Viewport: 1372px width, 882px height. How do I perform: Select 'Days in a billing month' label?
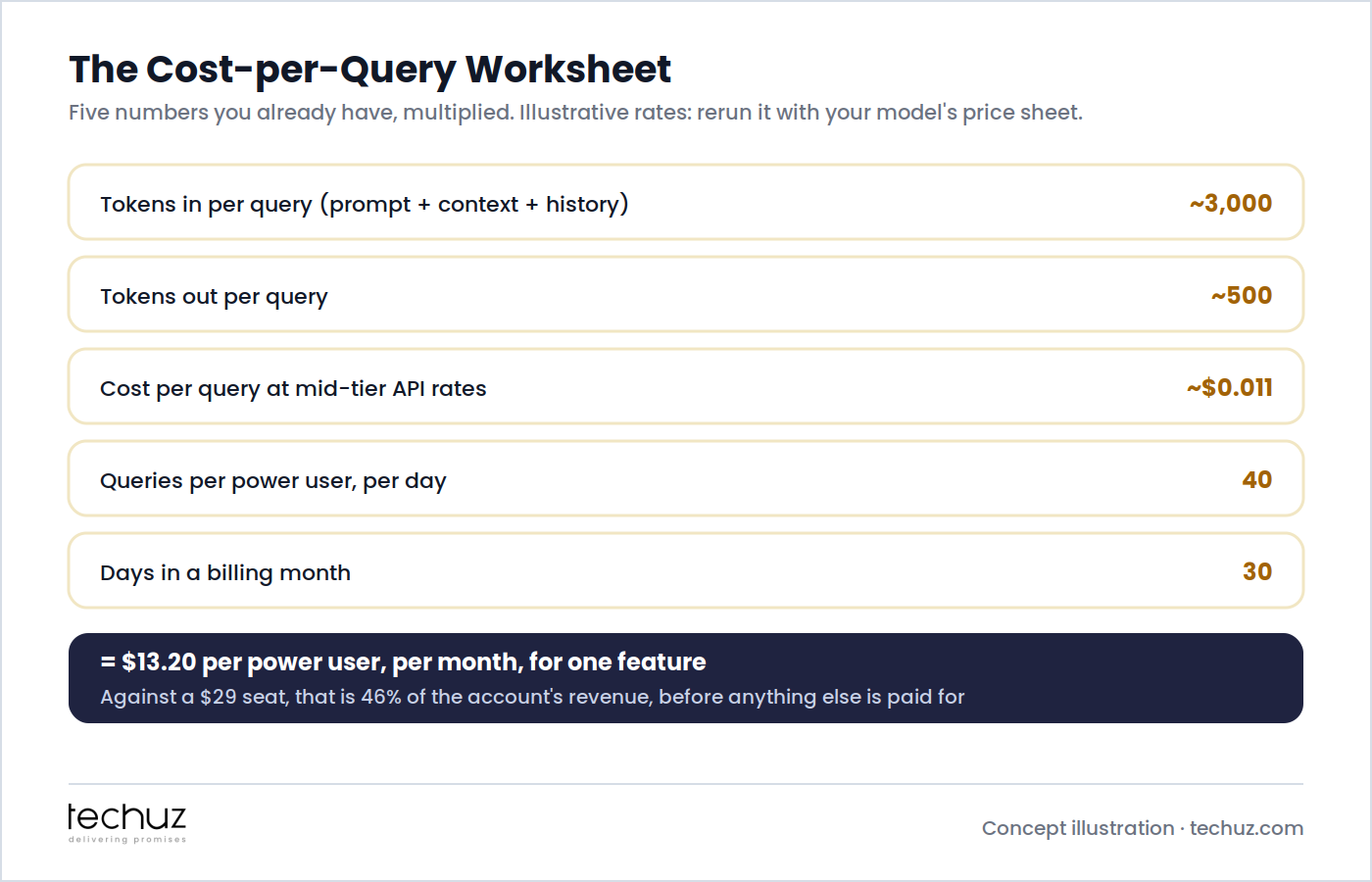[225, 572]
